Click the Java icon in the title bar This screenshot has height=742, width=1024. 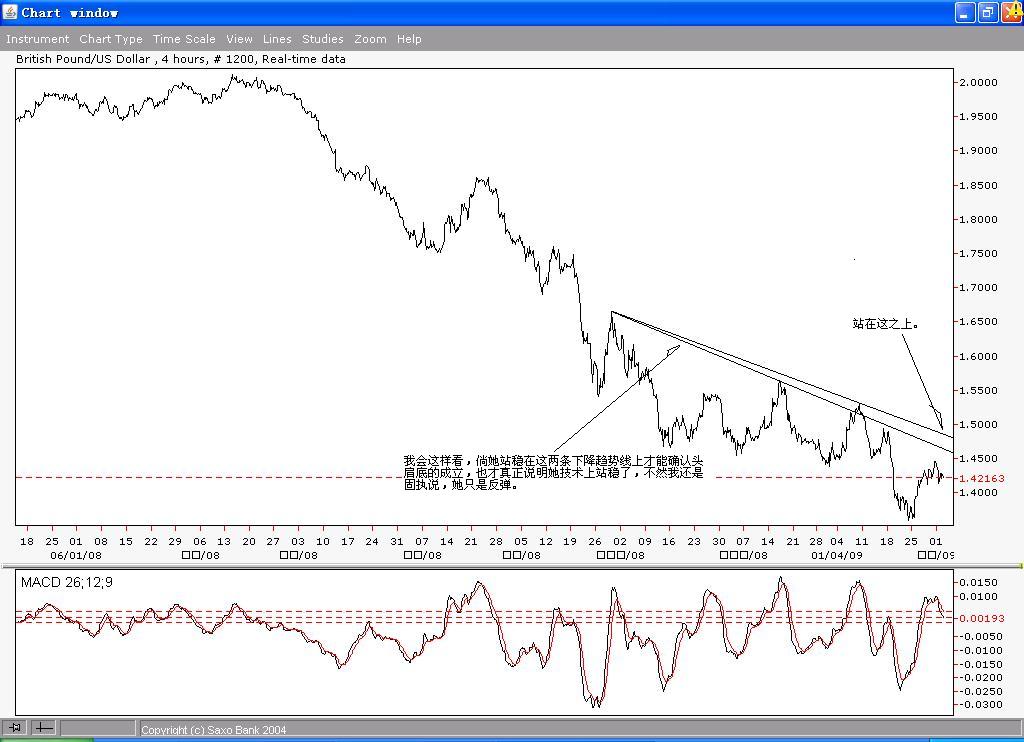[10, 12]
